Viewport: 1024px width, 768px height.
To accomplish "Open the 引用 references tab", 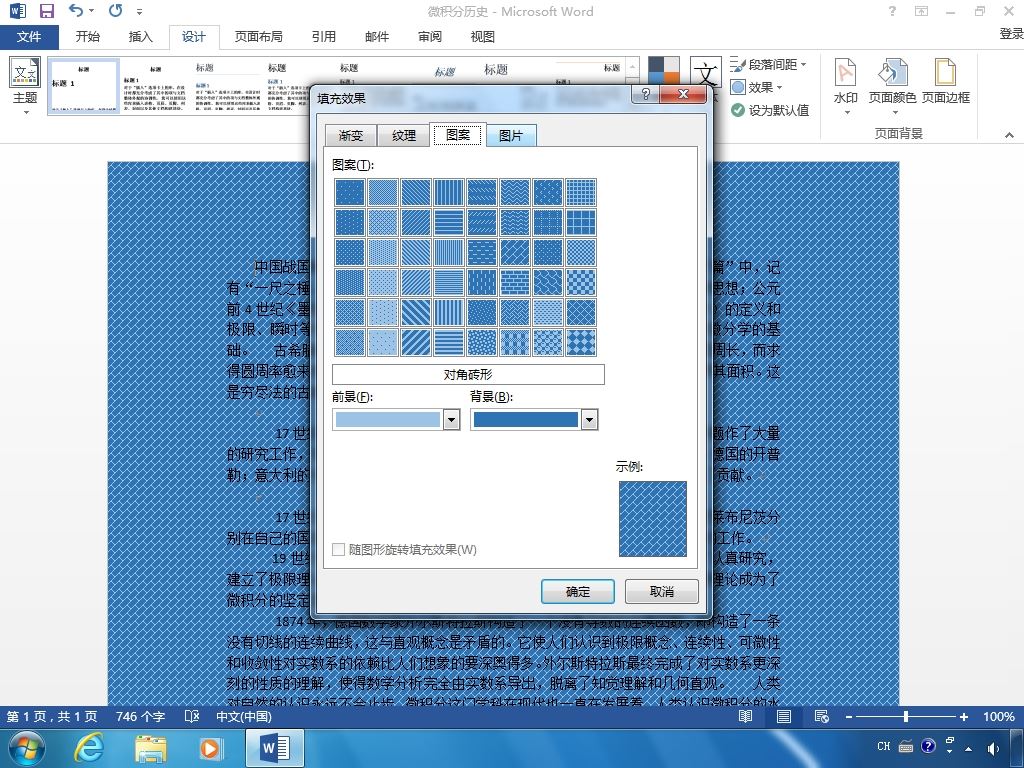I will pyautogui.click(x=323, y=37).
